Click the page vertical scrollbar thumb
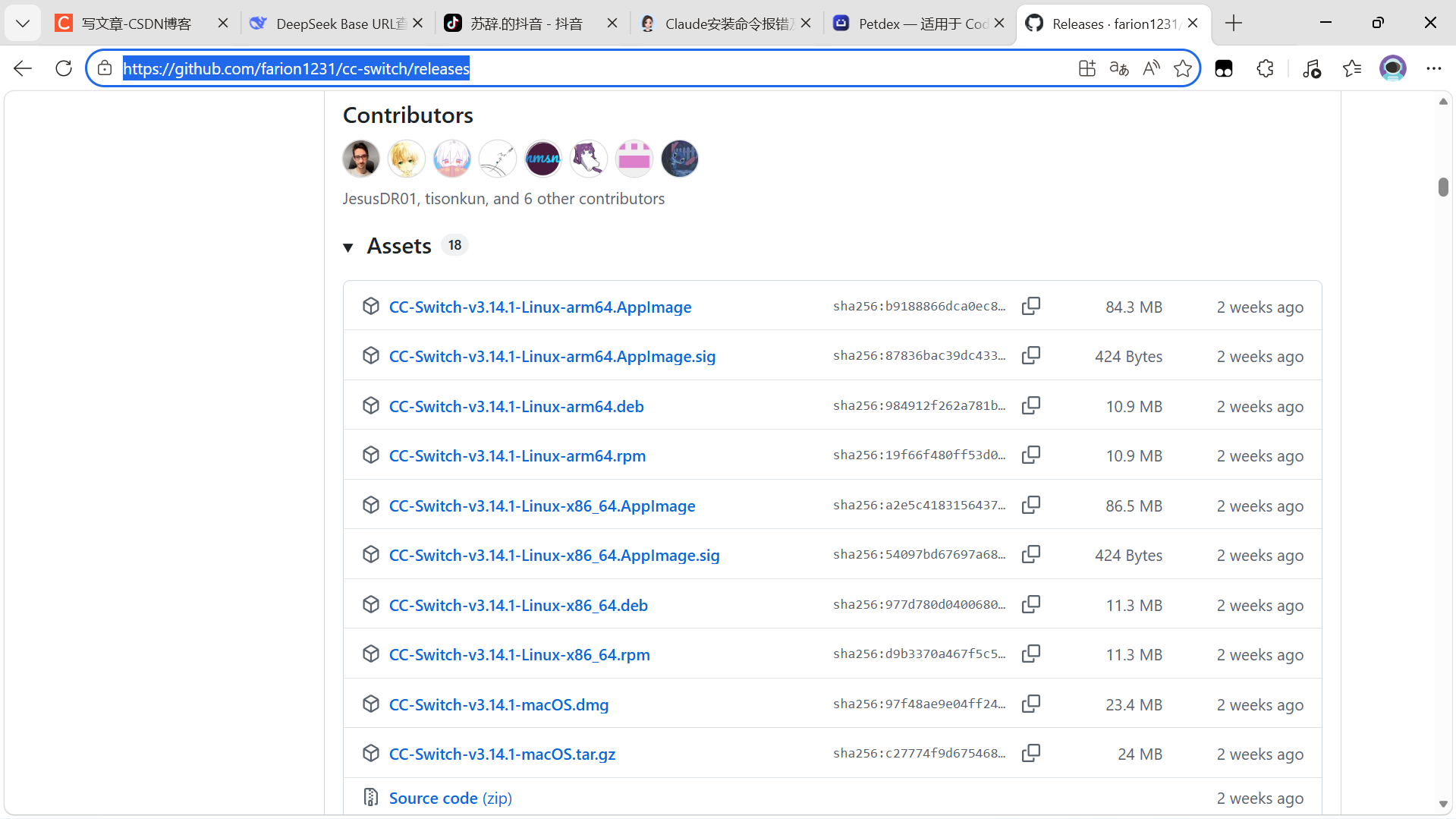The width and height of the screenshot is (1456, 819). (x=1443, y=187)
